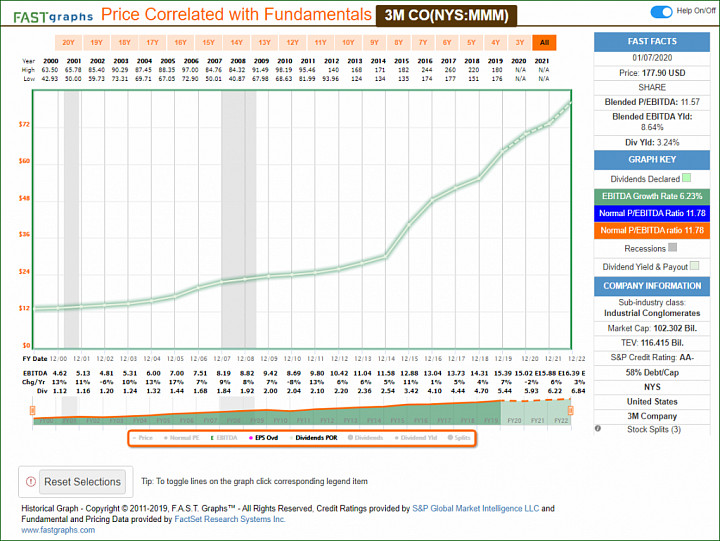Click FY20 in the range navigator
Screen dimensions: 720x541
click(514, 421)
